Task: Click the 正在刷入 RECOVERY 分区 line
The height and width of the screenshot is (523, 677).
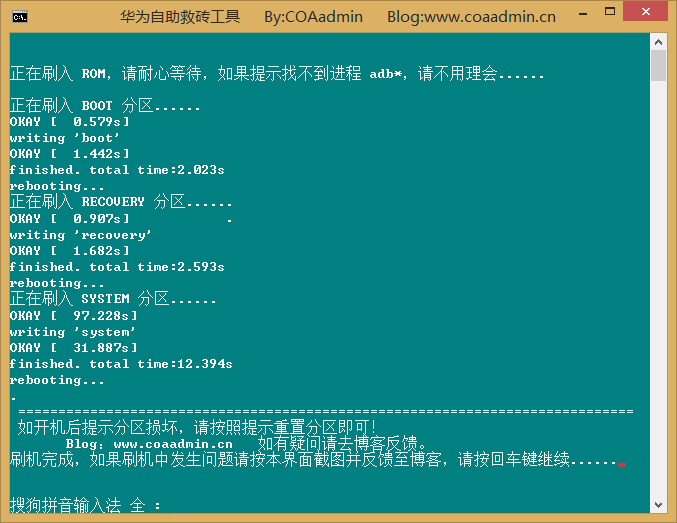Action: (121, 202)
